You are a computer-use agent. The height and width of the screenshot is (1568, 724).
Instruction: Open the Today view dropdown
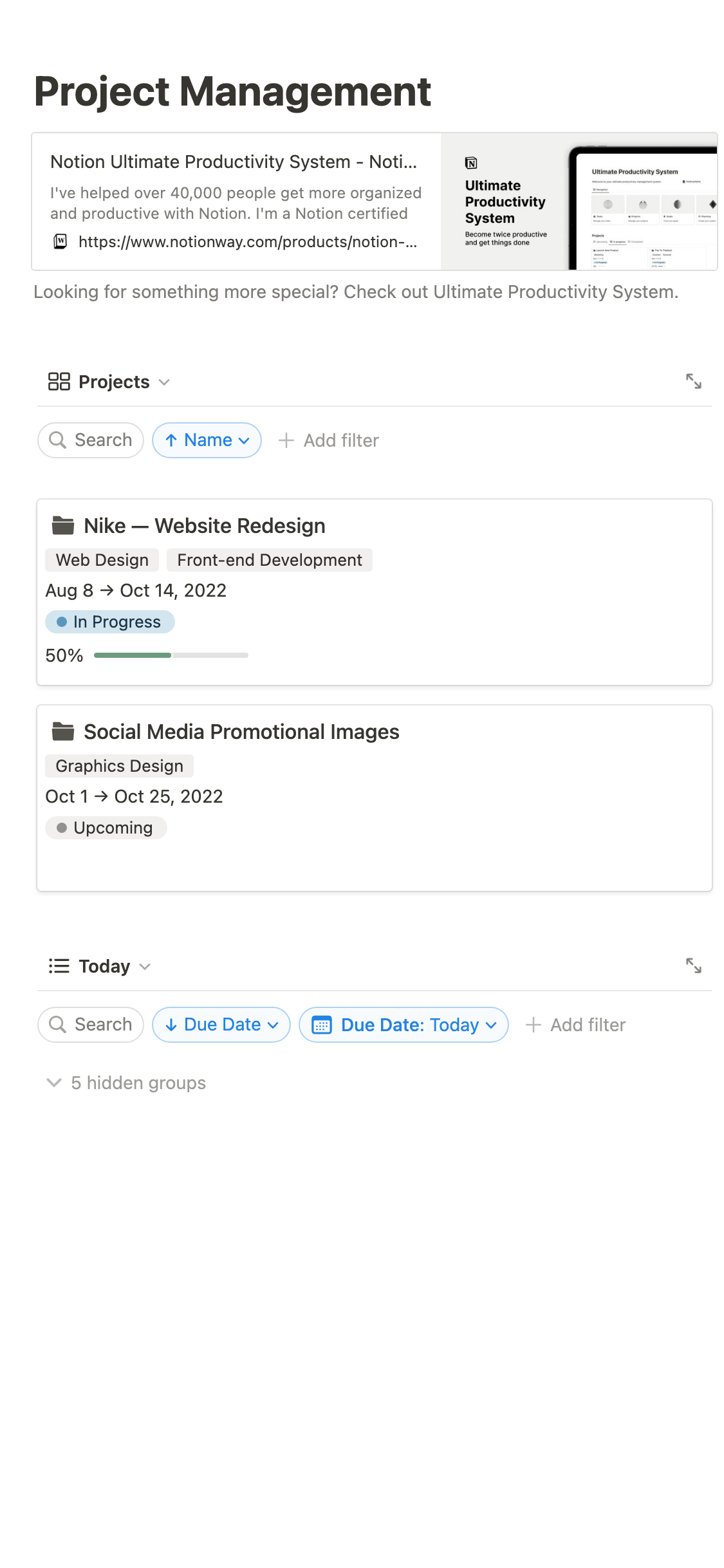click(145, 966)
